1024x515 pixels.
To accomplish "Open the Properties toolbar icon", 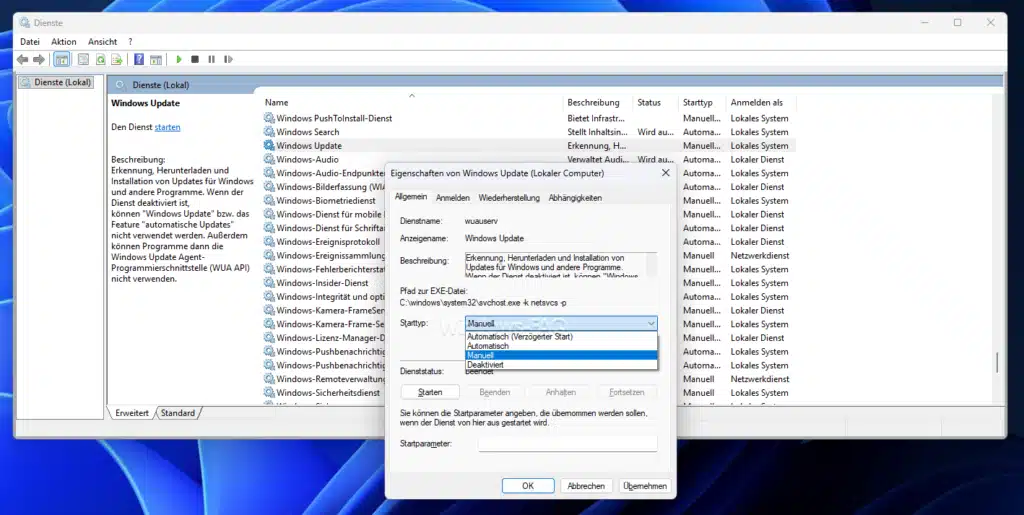I will 84,59.
